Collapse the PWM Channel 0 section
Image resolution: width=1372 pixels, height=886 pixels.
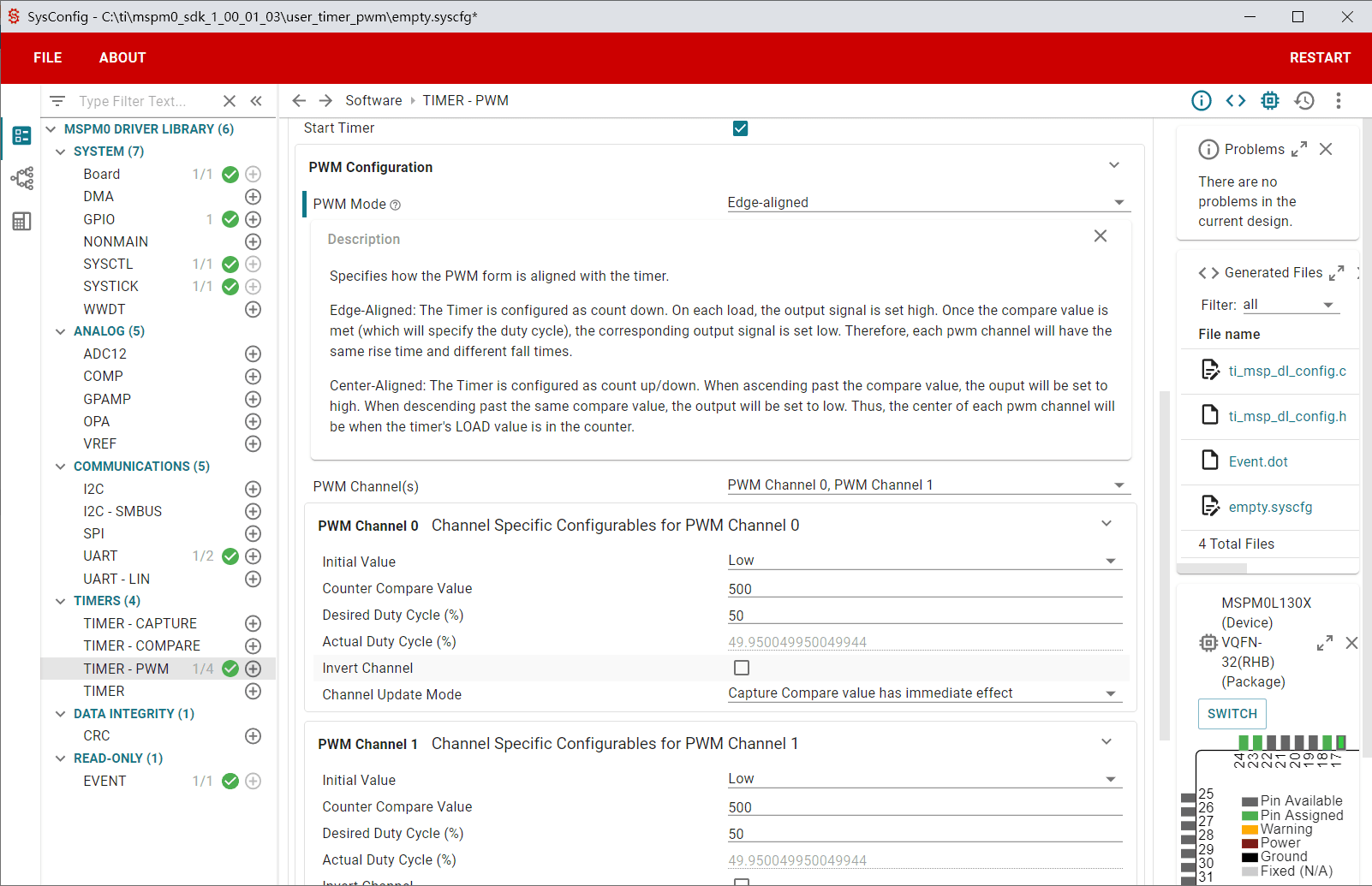[1107, 524]
